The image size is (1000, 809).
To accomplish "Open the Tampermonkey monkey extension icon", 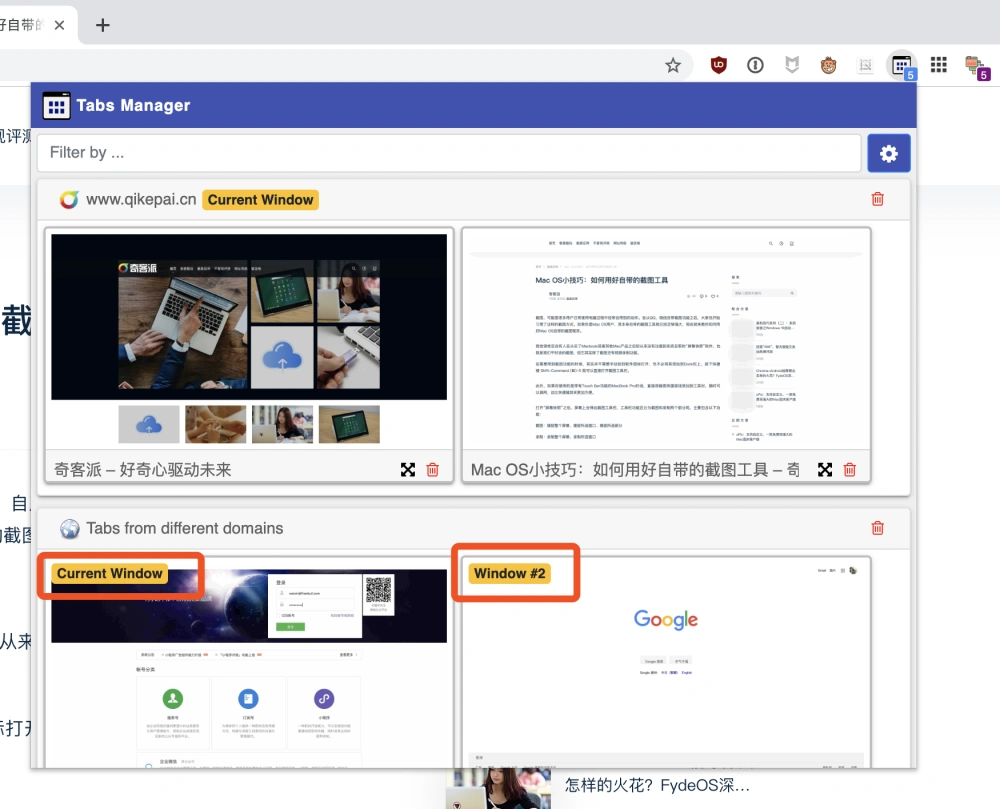I will point(828,65).
